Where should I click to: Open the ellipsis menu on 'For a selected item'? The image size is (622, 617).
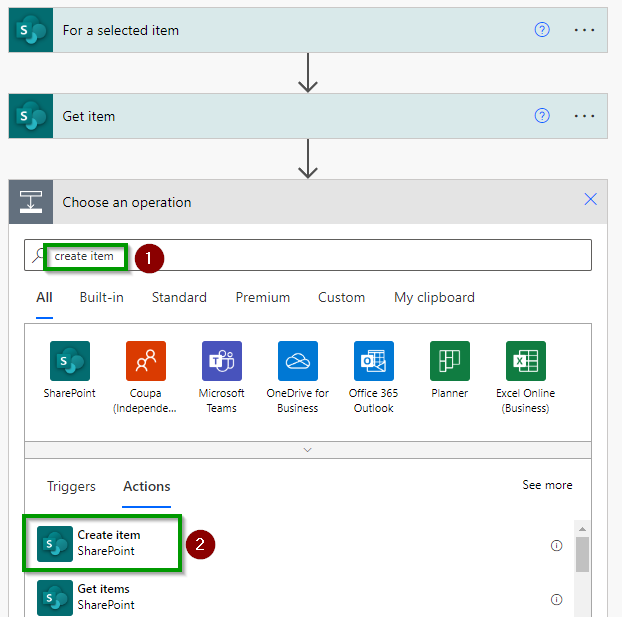point(584,30)
